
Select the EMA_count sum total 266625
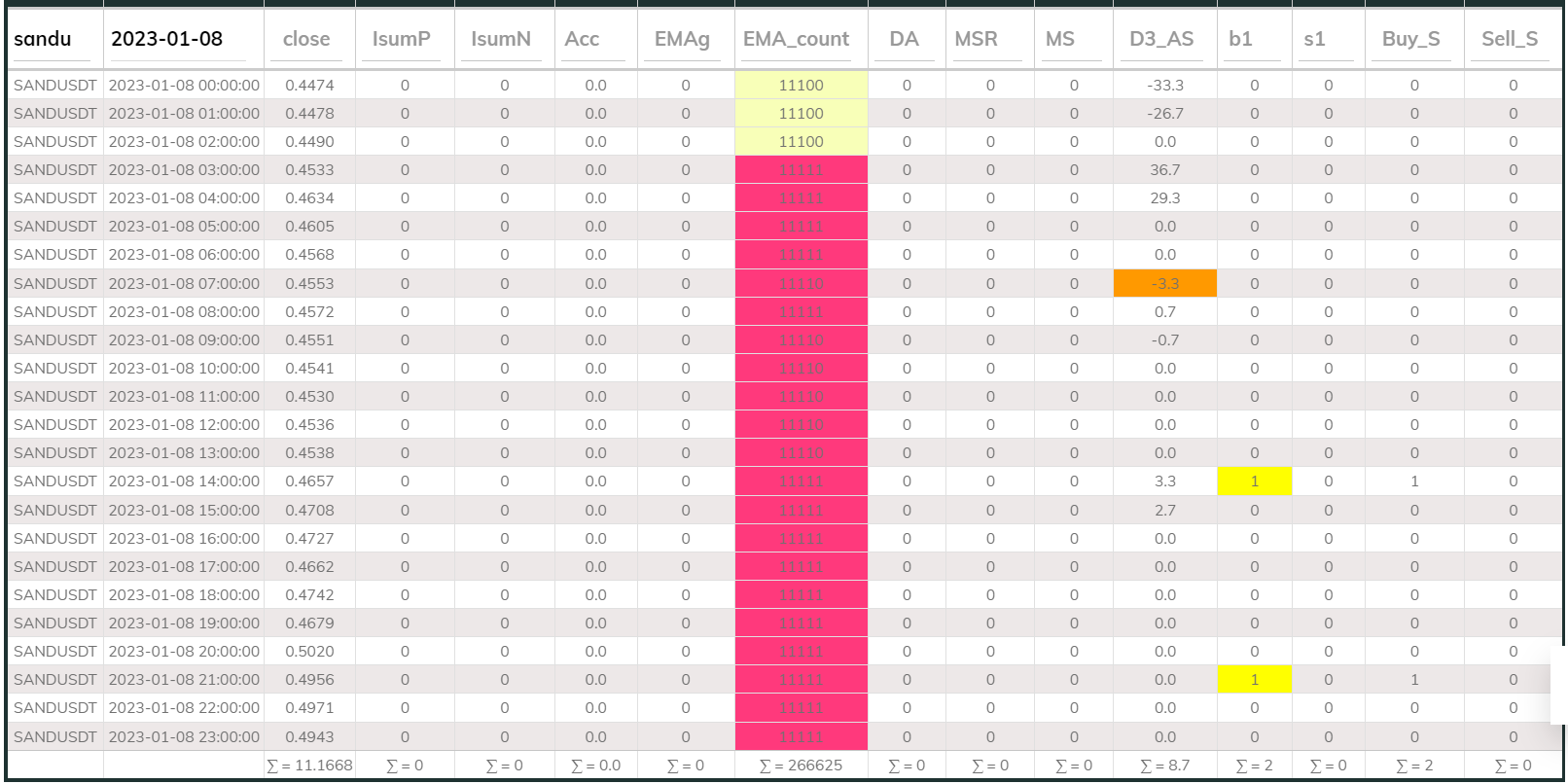click(801, 766)
